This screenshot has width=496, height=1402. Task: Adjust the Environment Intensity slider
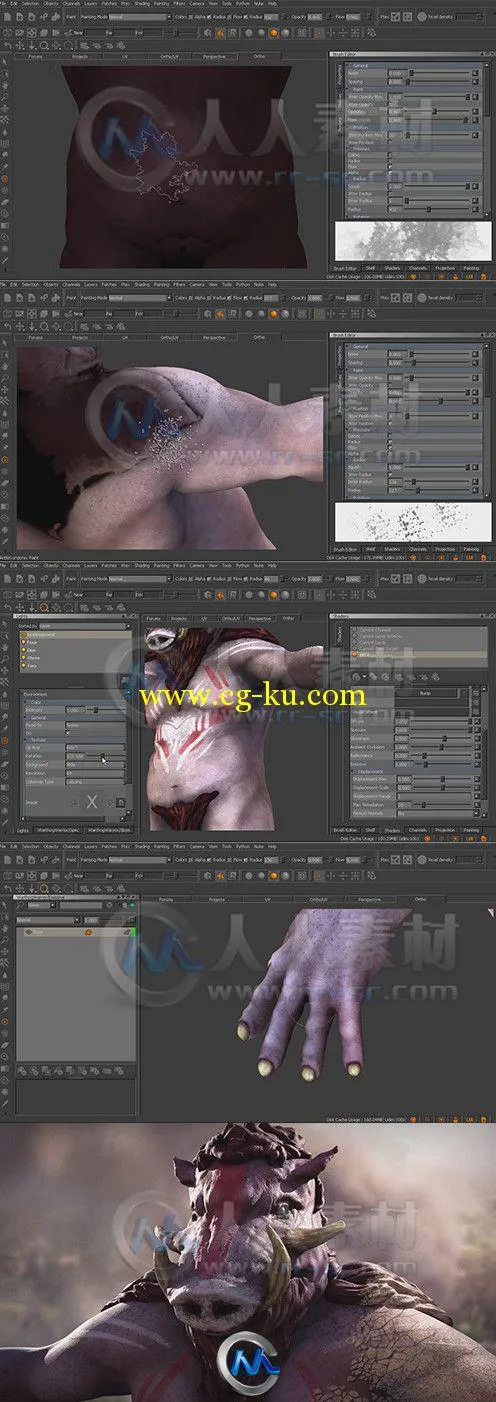tap(106, 709)
